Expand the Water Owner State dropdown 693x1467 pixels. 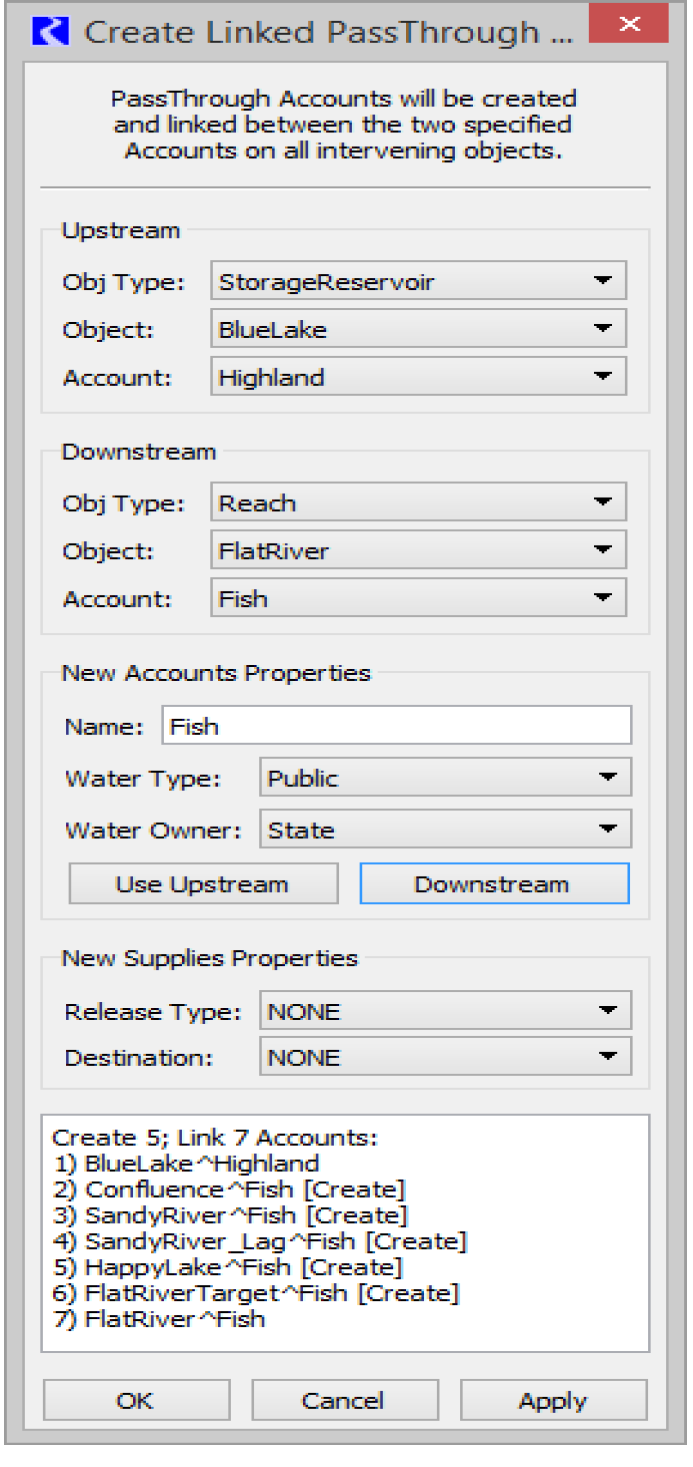(444, 830)
